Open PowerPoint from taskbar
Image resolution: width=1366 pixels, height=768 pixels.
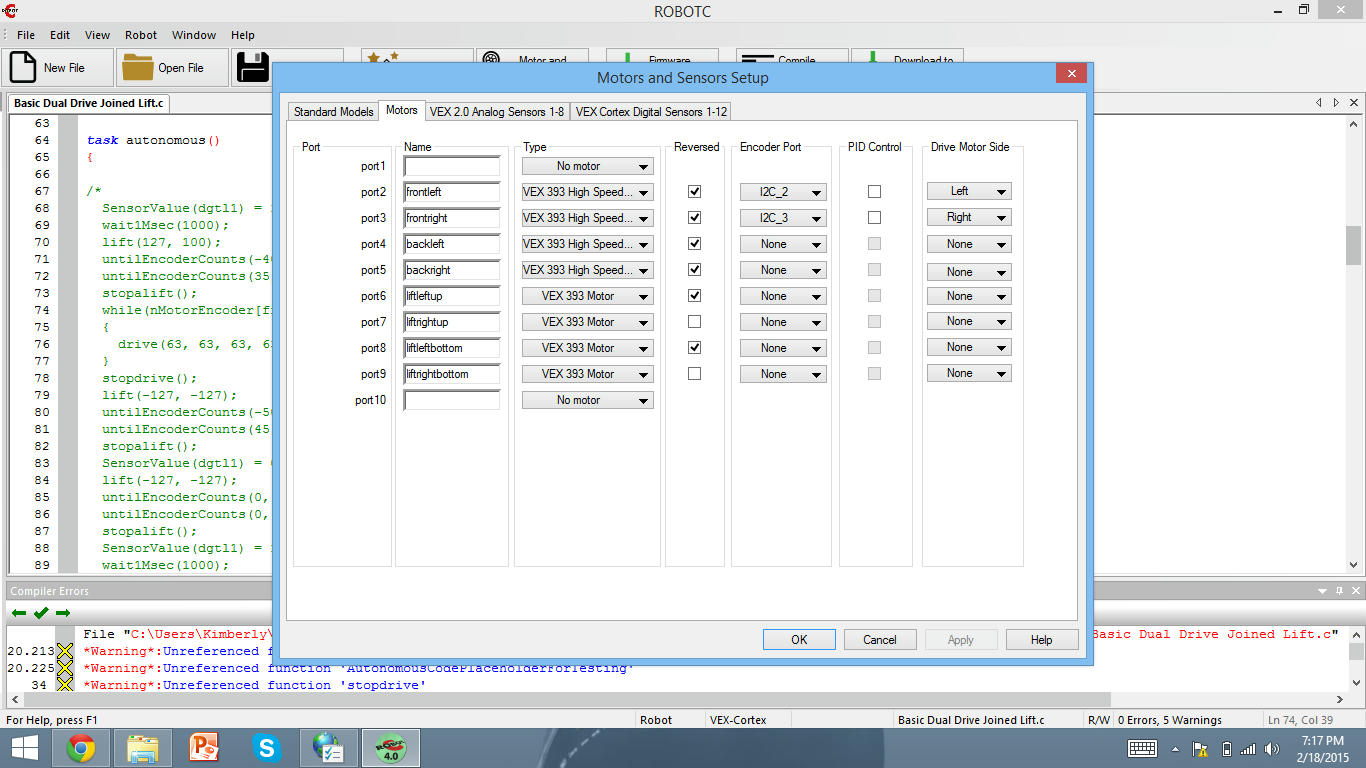coord(204,748)
